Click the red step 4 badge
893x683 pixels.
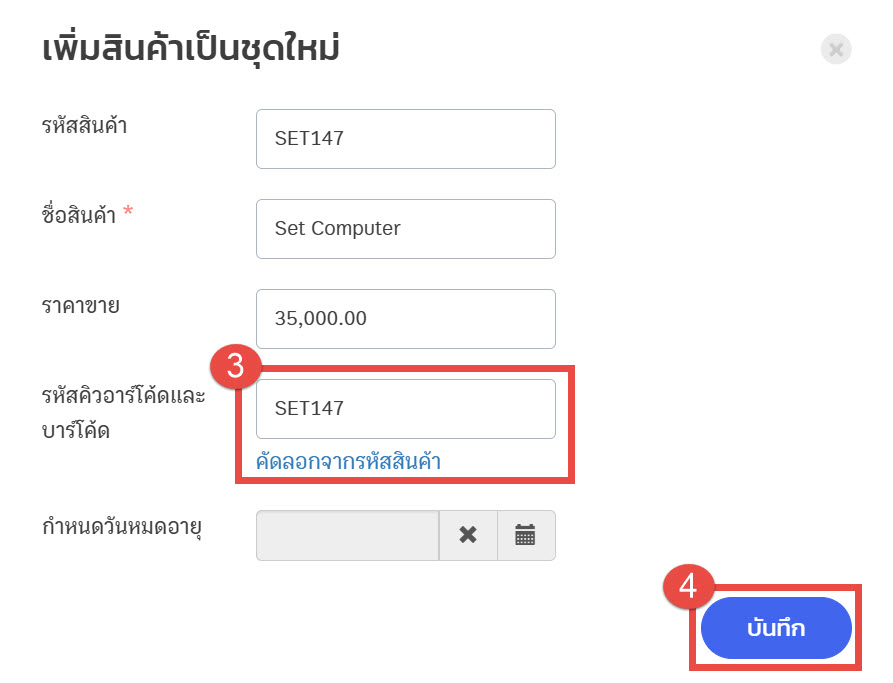click(x=689, y=586)
